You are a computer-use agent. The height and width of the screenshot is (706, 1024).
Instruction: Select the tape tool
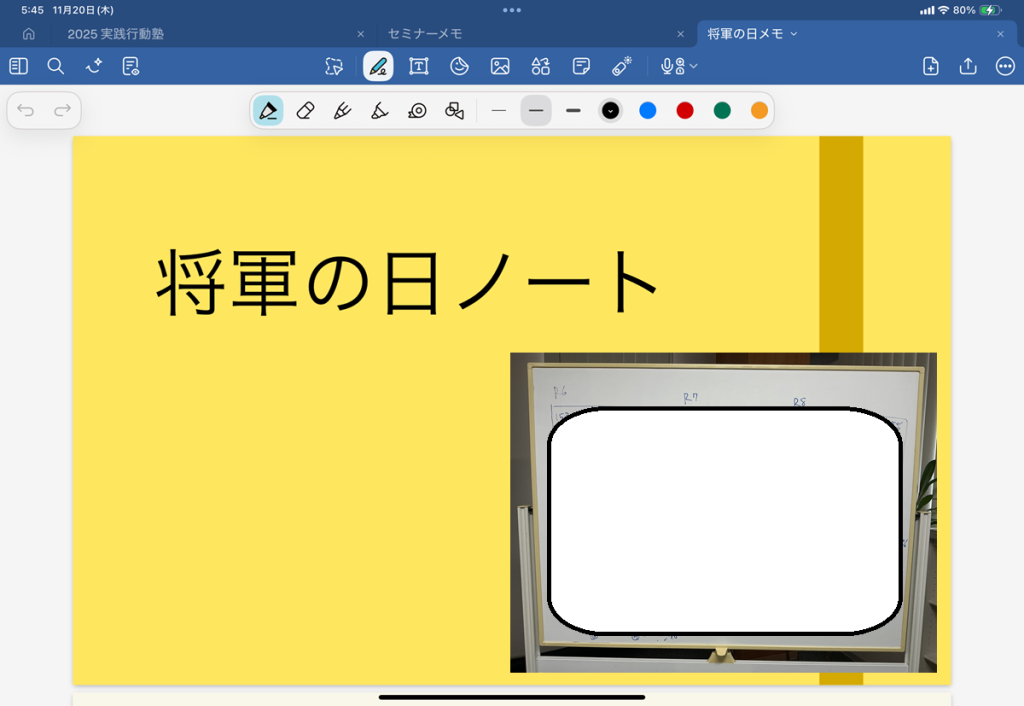(x=417, y=111)
